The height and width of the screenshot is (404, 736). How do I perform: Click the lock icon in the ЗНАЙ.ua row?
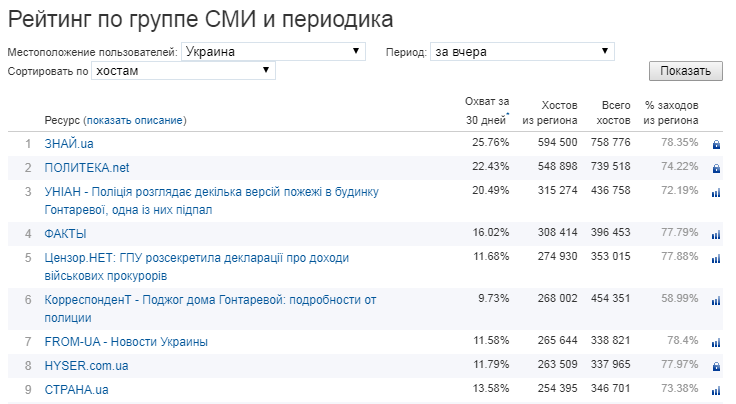pos(716,144)
